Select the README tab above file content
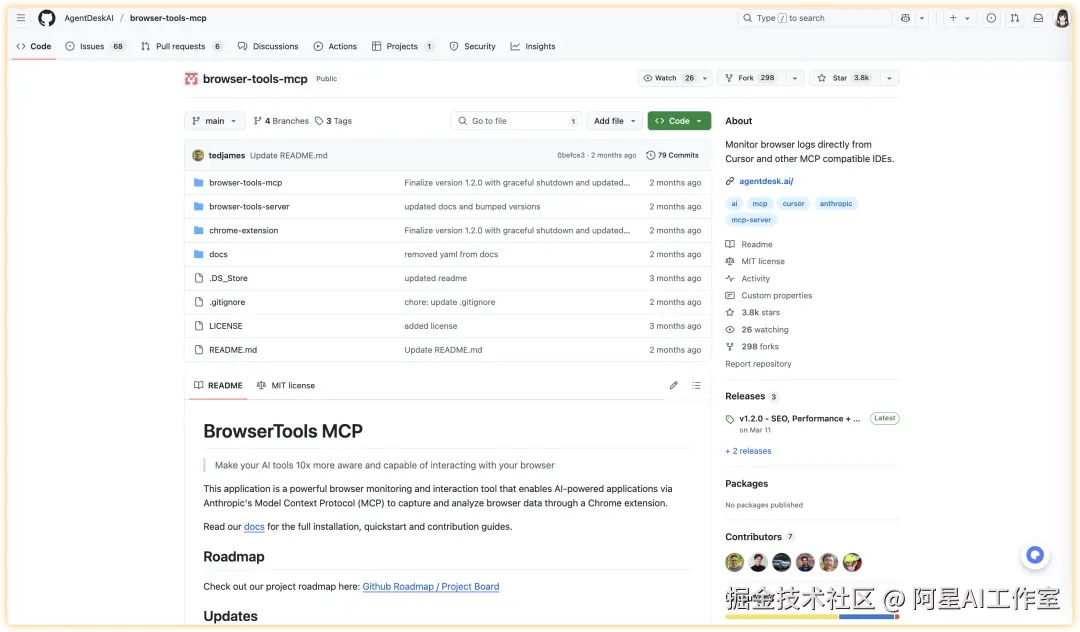 (218, 386)
